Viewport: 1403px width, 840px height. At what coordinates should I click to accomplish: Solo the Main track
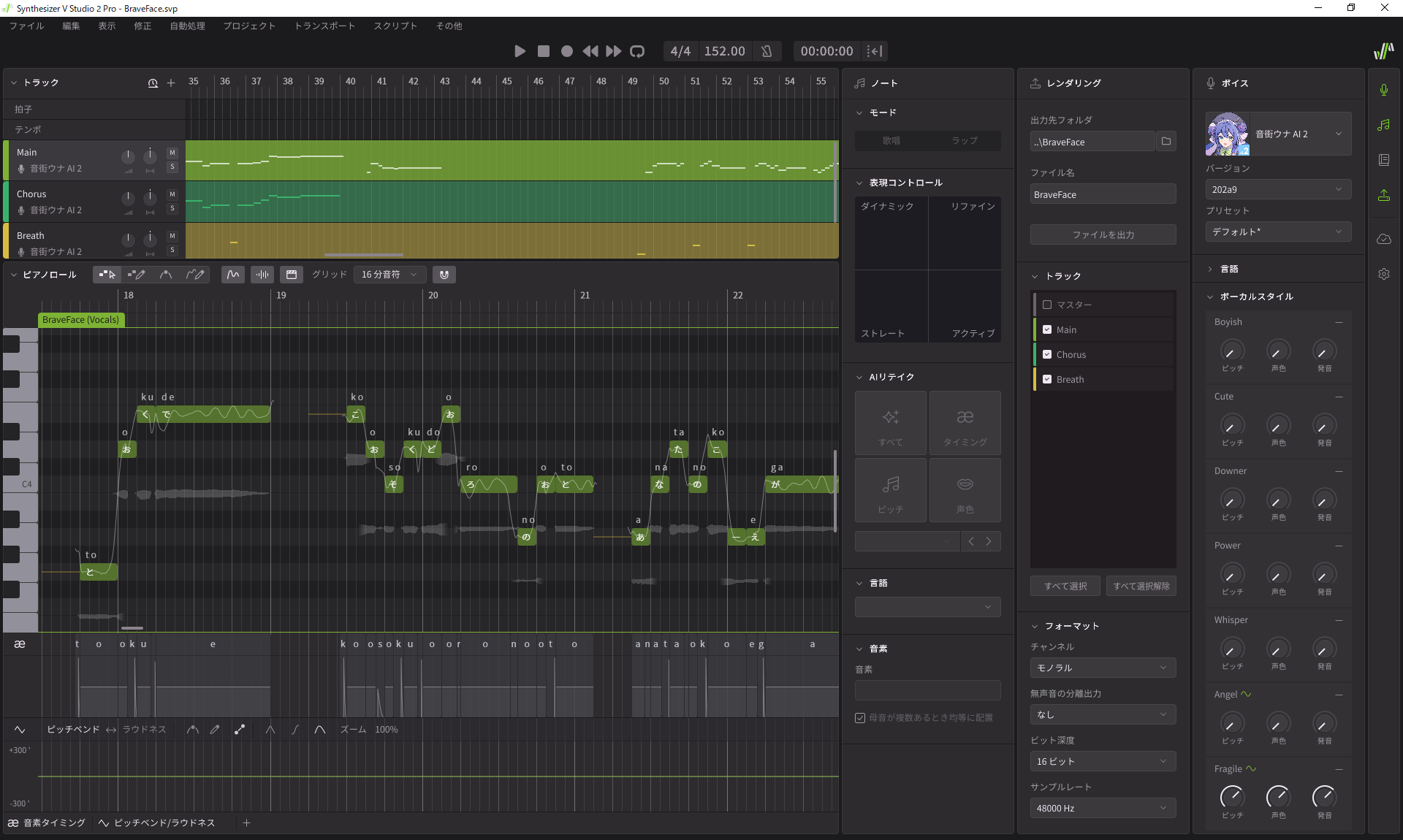[x=172, y=167]
